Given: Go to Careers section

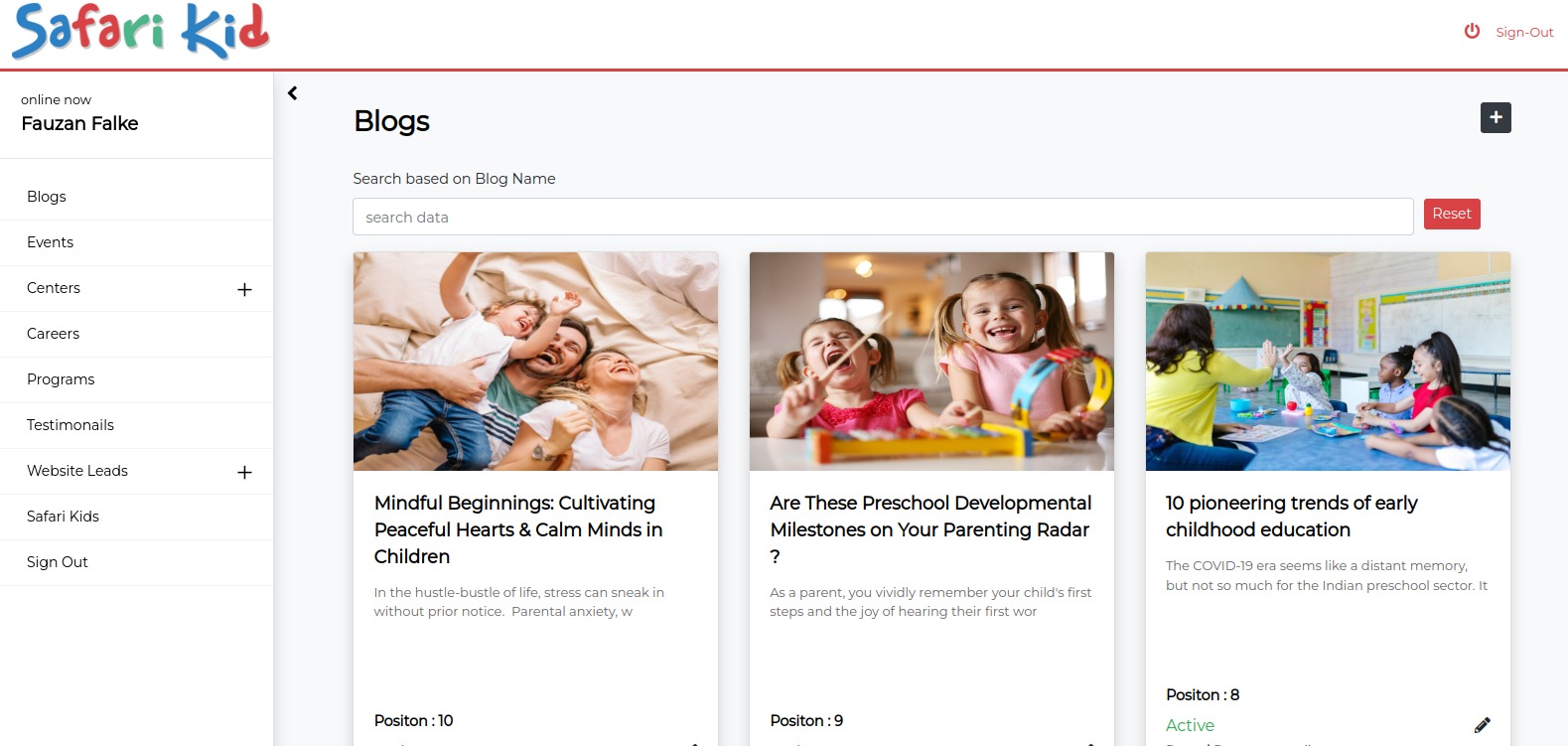Looking at the screenshot, I should pos(136,334).
